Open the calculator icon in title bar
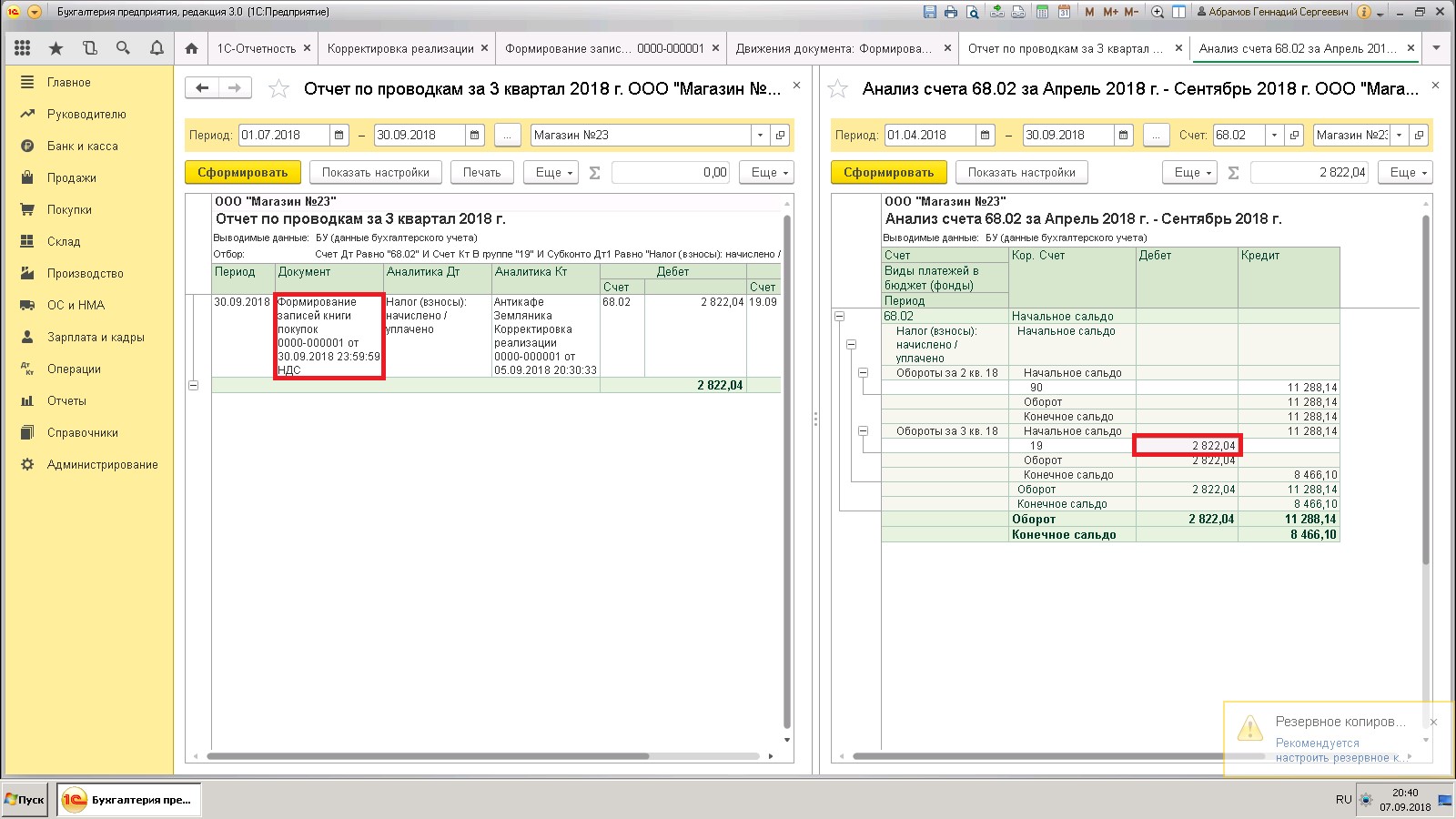This screenshot has width=1456, height=819. [1041, 12]
